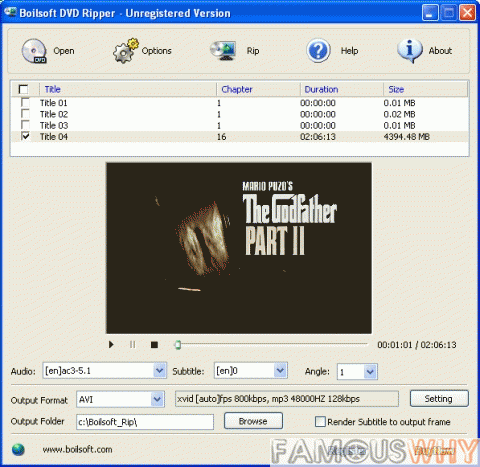Click the preview seek slider thumb
The height and width of the screenshot is (467, 480).
click(178, 345)
